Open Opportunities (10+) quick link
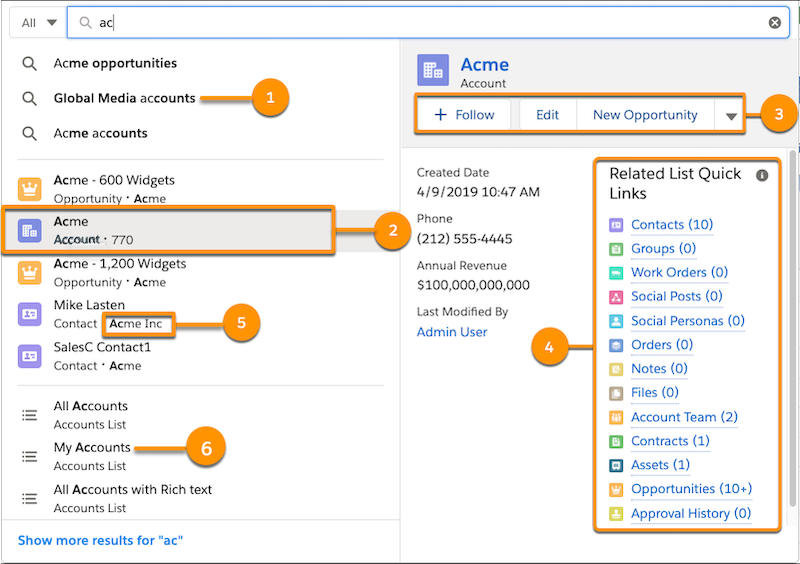Image resolution: width=800 pixels, height=564 pixels. (x=691, y=489)
